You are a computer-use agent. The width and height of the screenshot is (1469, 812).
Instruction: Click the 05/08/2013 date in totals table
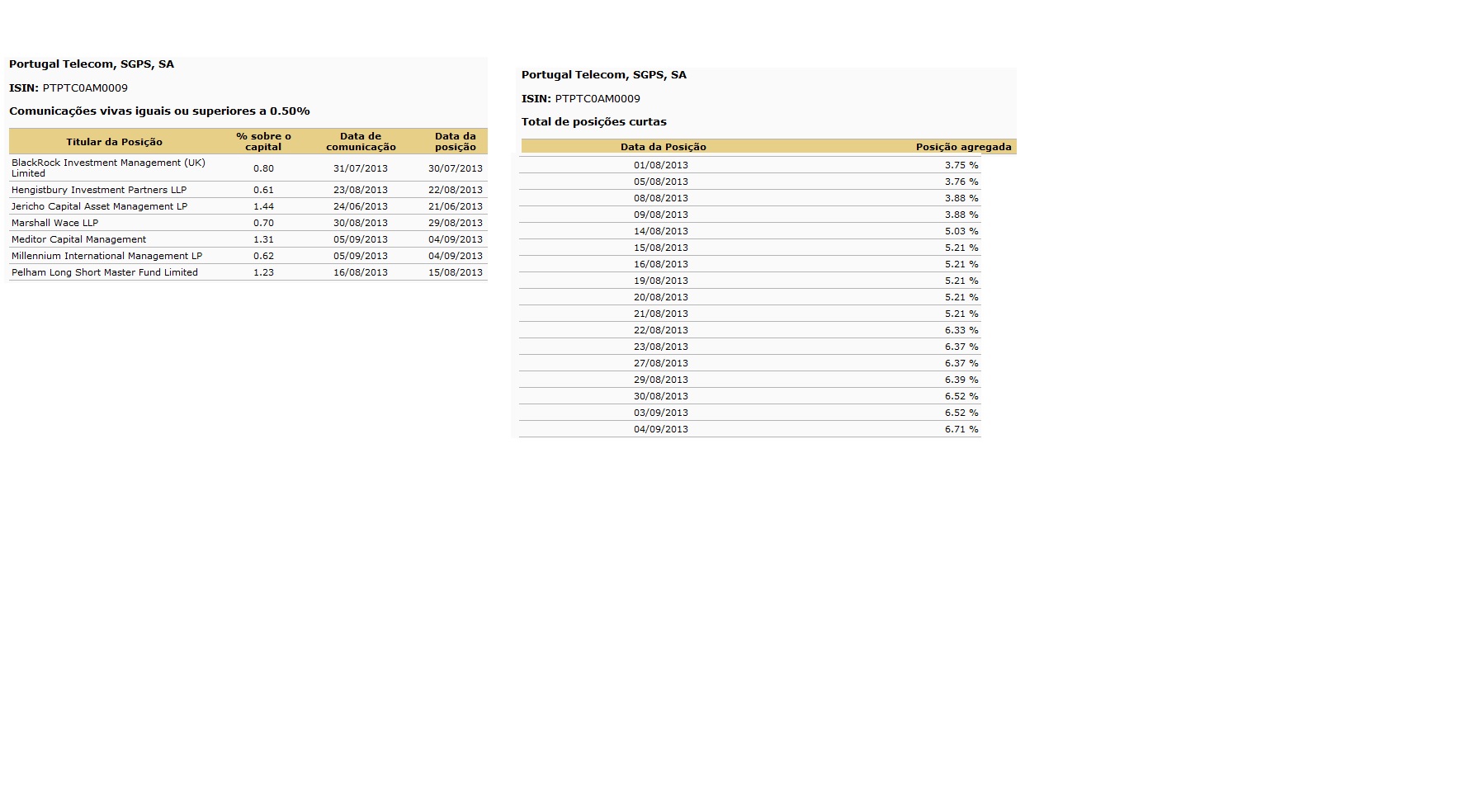tap(661, 182)
